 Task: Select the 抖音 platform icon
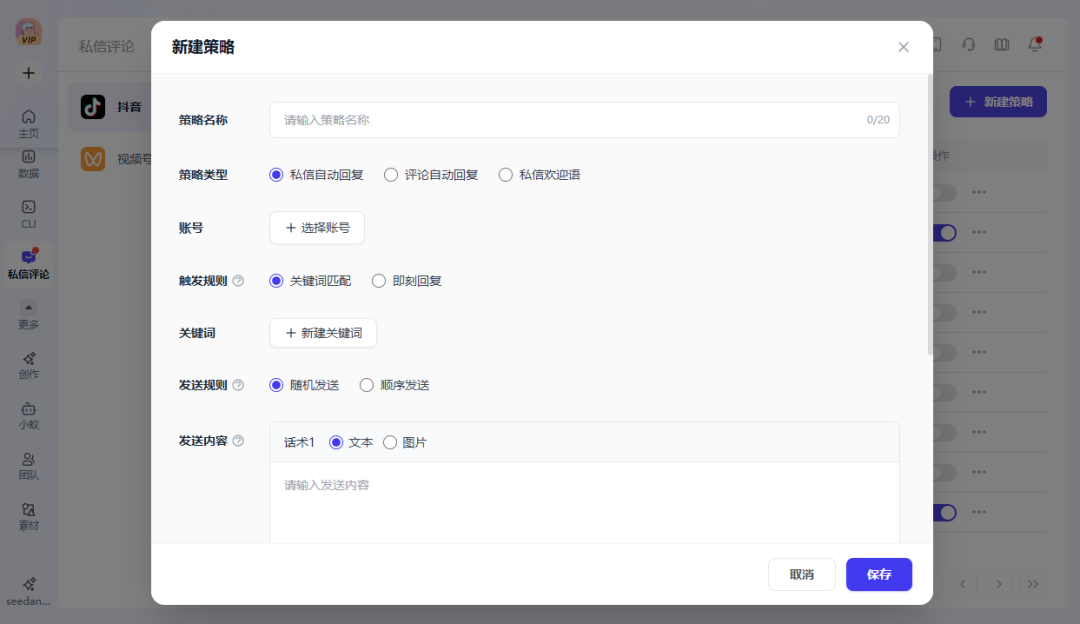(93, 107)
